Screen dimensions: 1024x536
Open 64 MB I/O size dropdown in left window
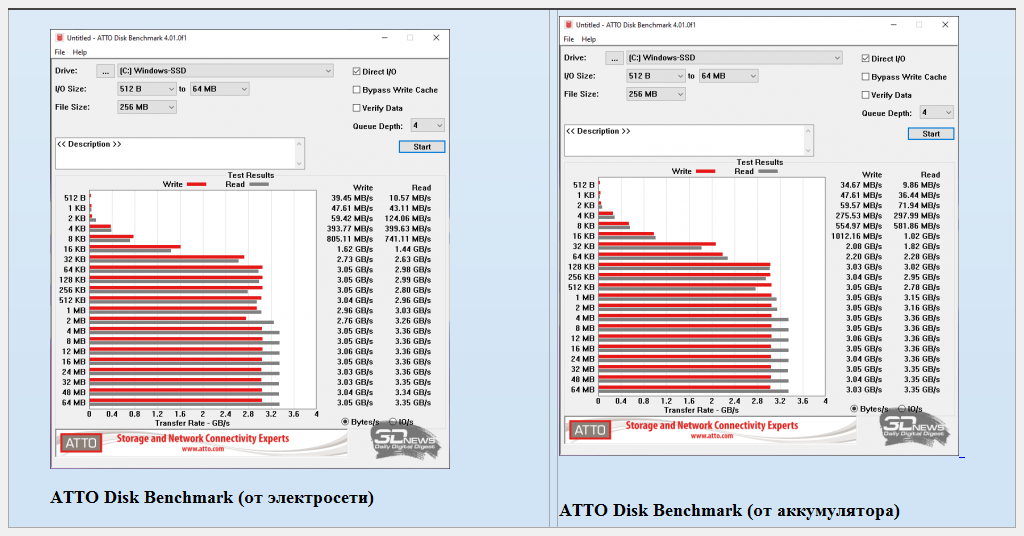(219, 89)
